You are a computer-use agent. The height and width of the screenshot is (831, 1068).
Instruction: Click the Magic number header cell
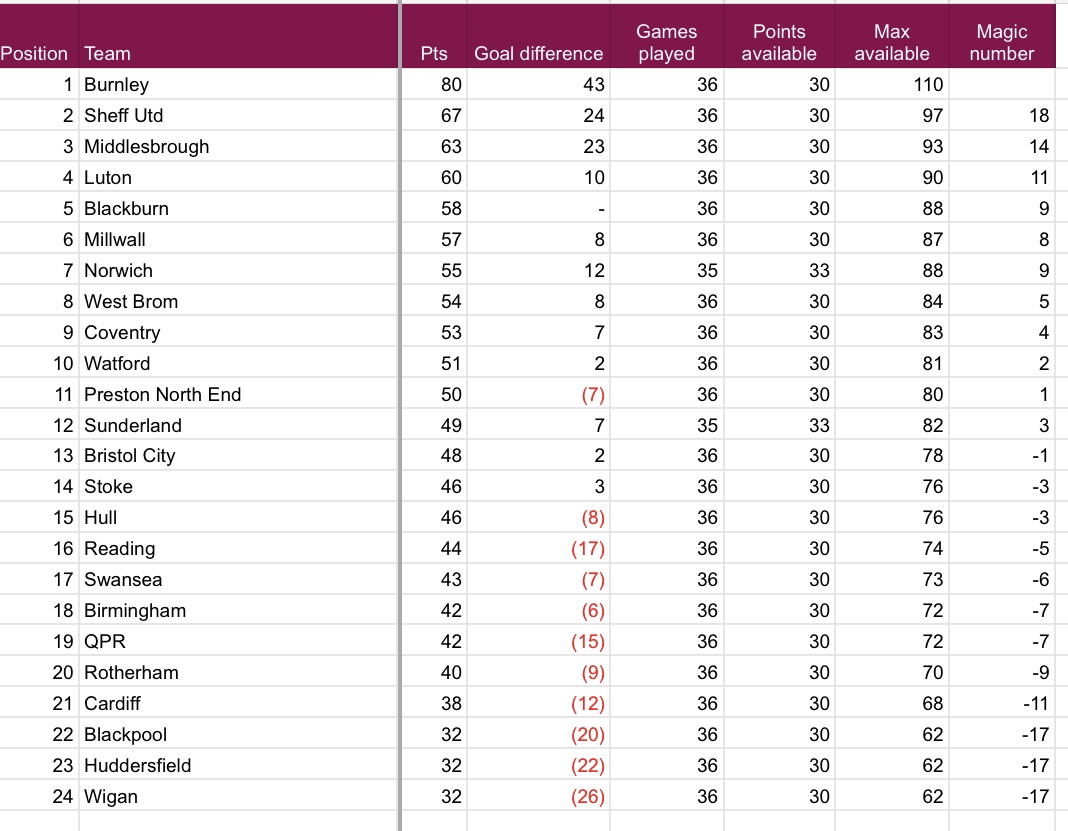tap(1001, 43)
